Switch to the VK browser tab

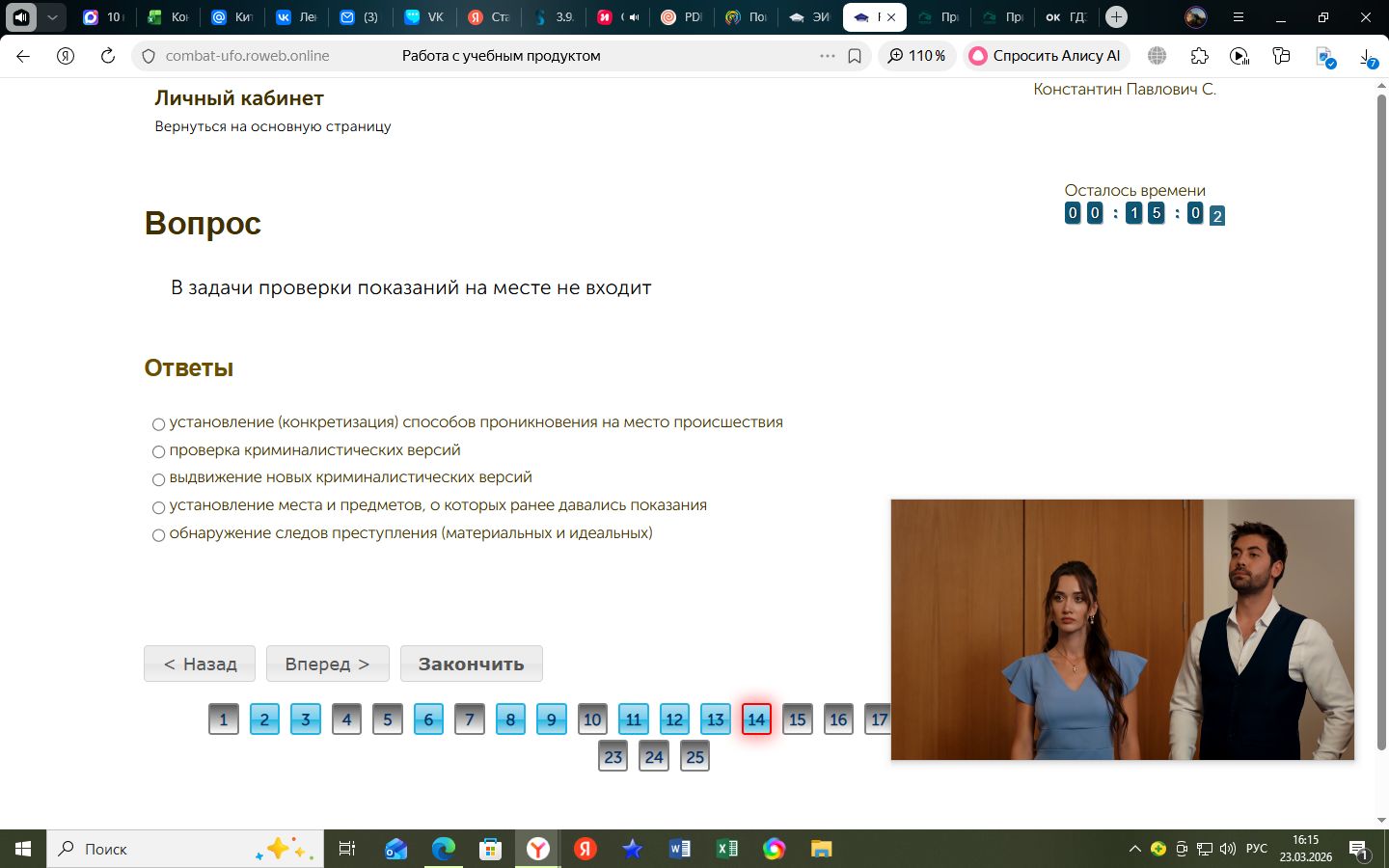click(x=424, y=16)
